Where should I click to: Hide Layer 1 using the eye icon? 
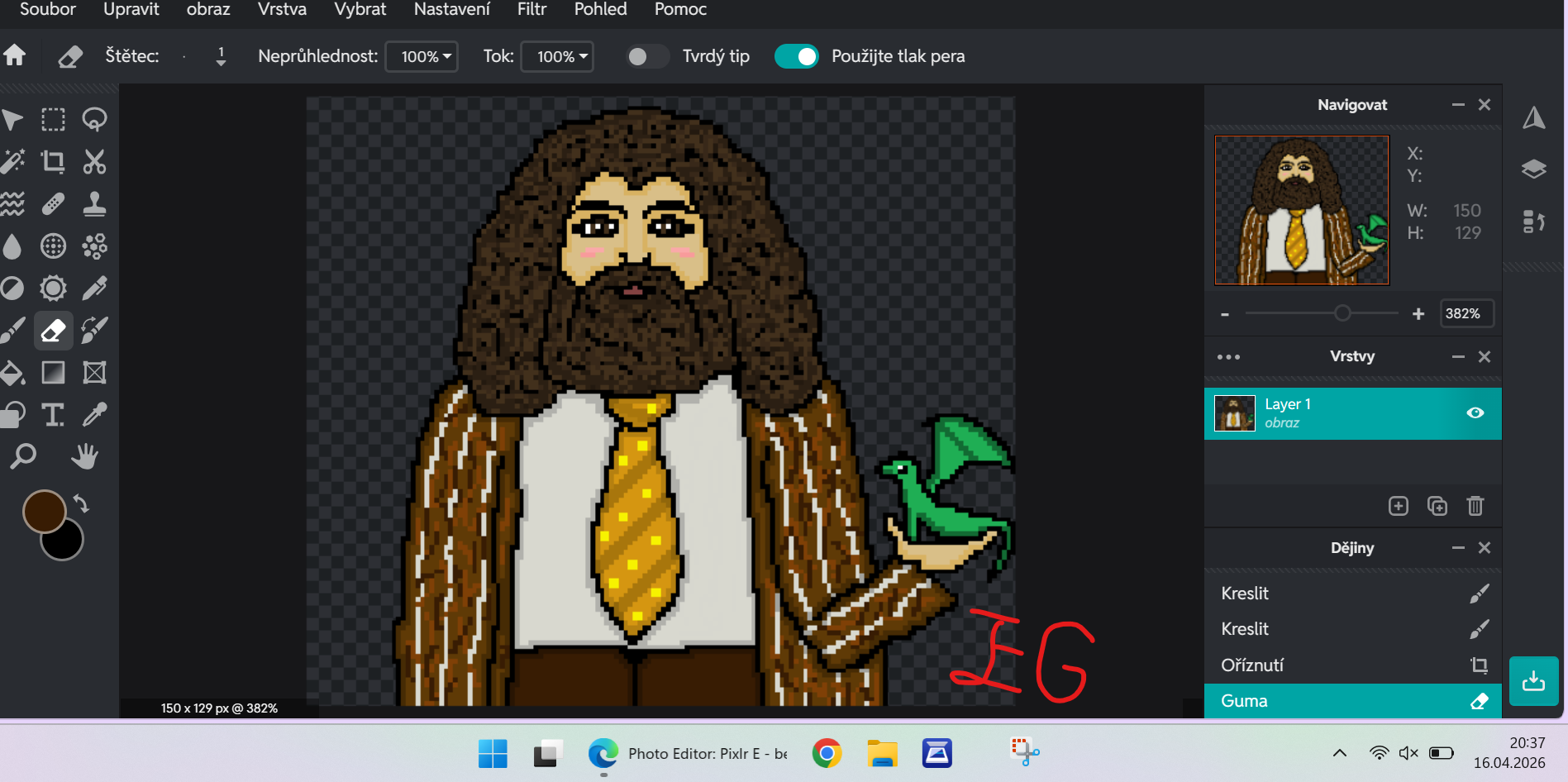1475,412
